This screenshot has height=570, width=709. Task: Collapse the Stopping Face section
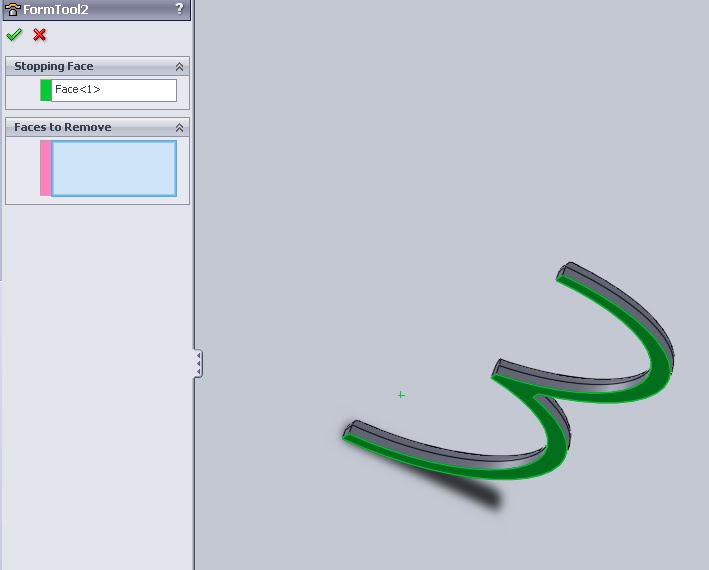click(180, 66)
